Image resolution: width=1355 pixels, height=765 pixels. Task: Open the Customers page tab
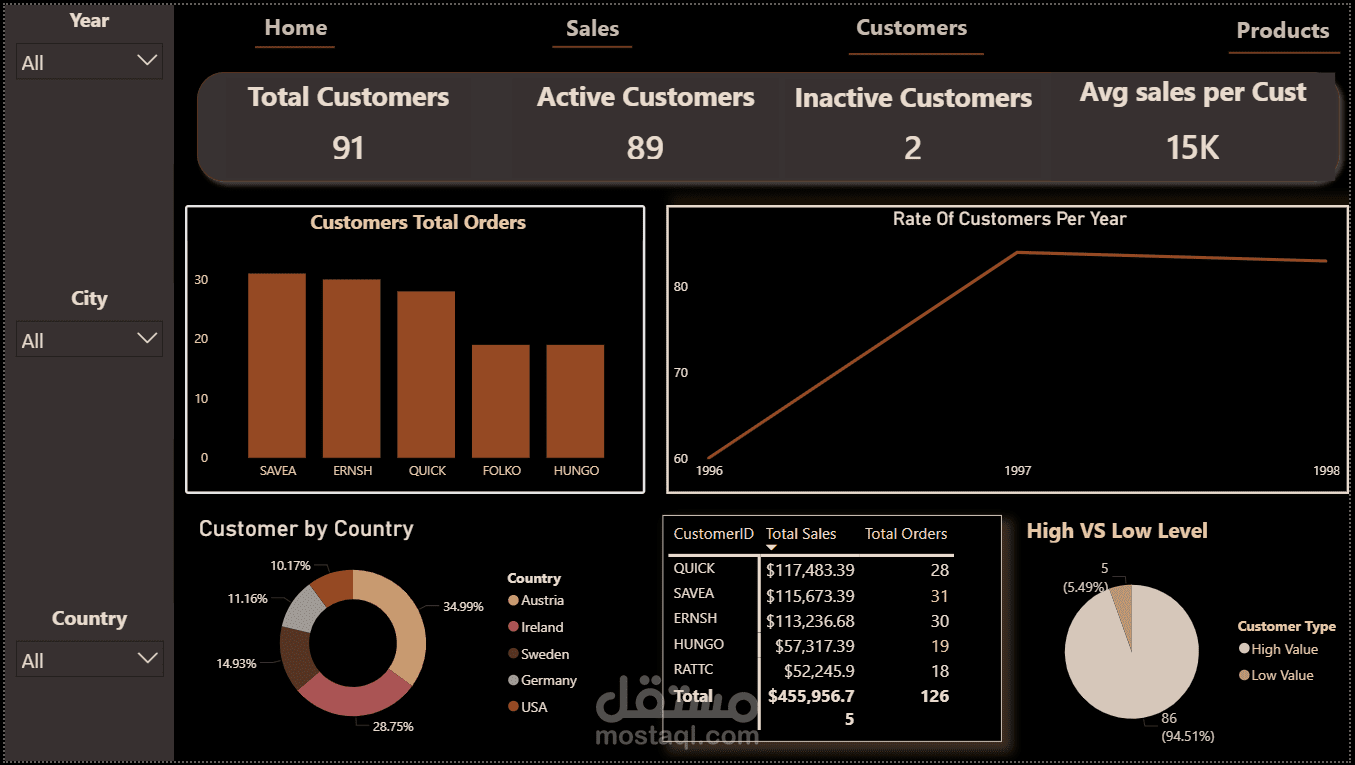[911, 28]
